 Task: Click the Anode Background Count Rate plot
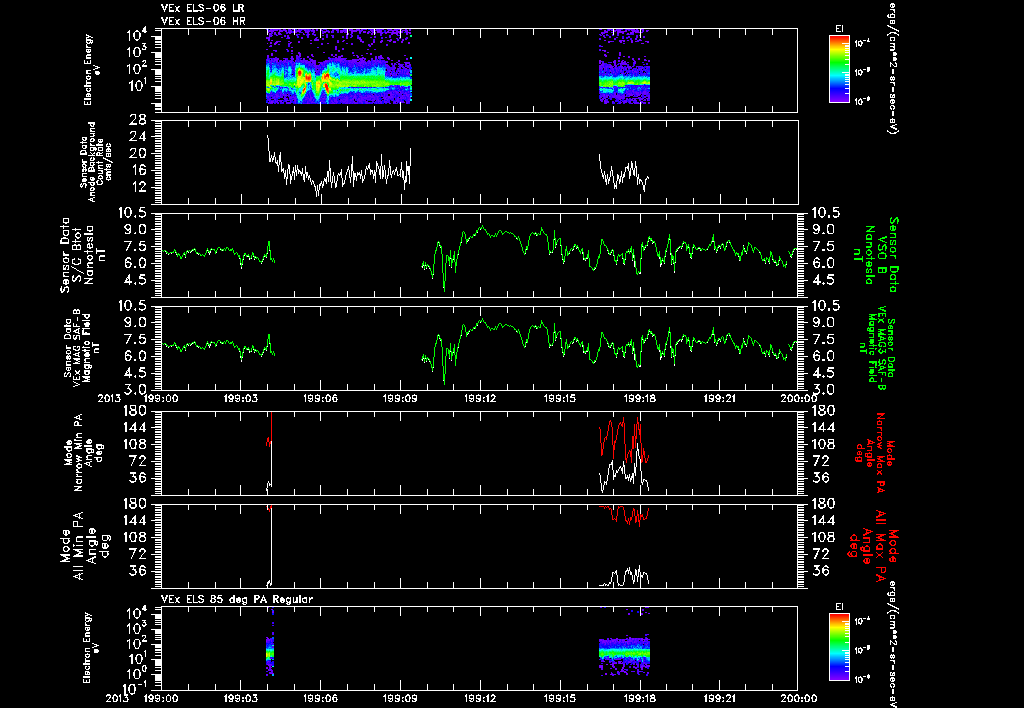click(x=479, y=162)
